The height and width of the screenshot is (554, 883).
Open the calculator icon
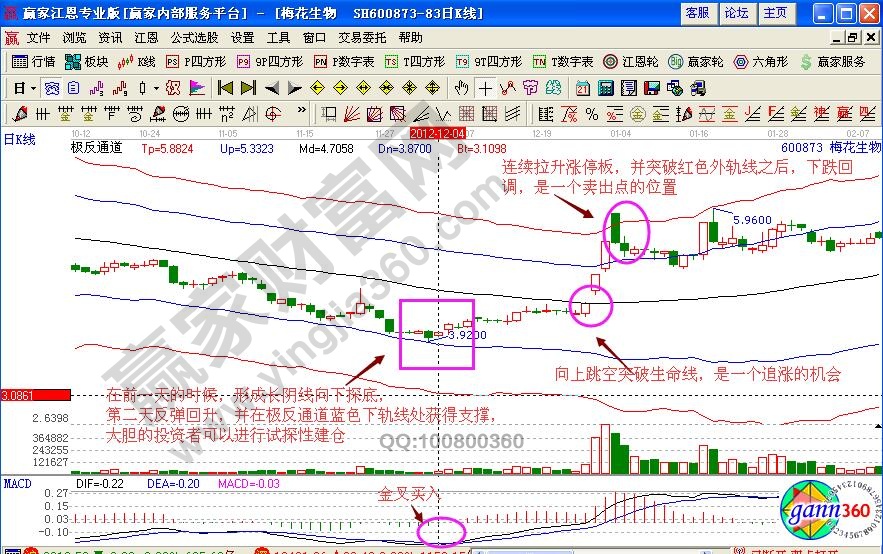[606, 88]
